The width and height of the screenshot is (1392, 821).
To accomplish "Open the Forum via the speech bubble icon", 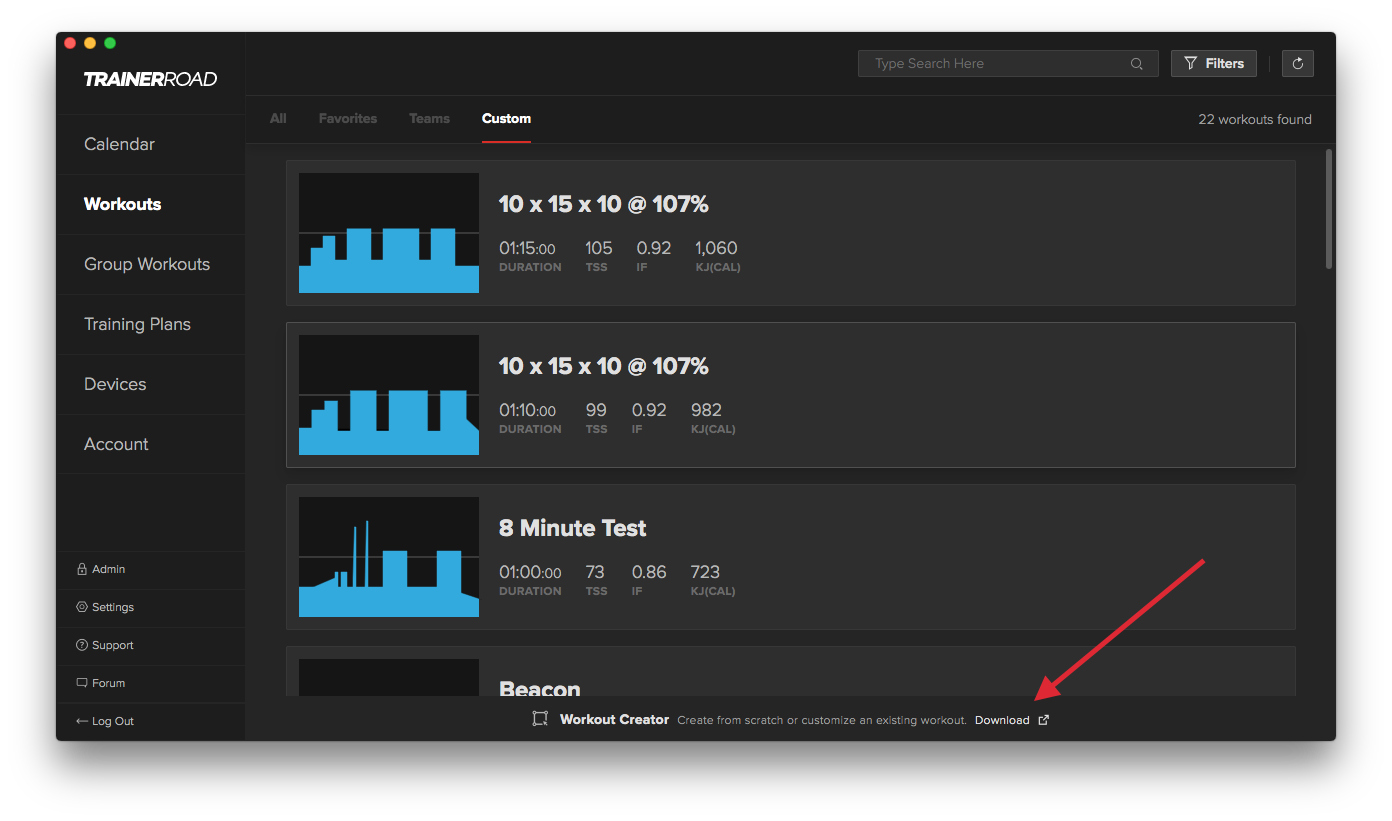I will tap(82, 683).
